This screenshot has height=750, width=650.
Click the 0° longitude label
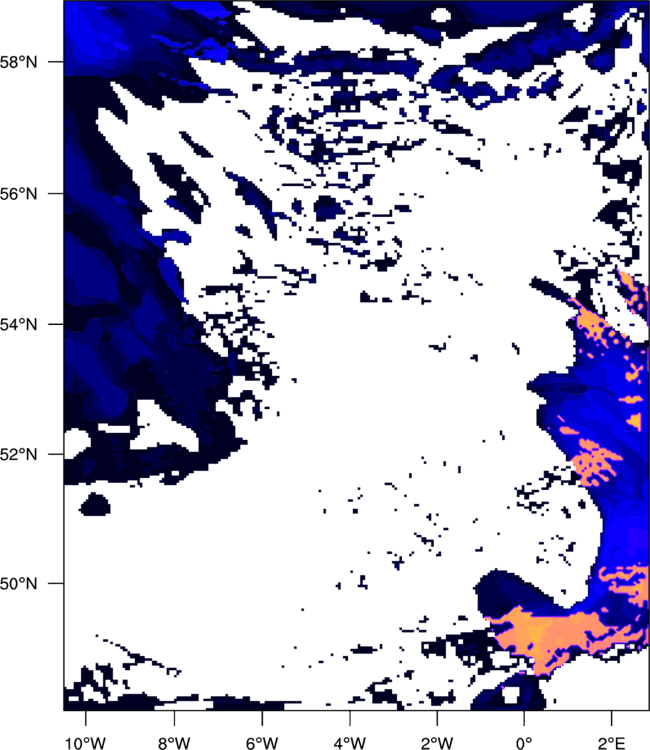pyautogui.click(x=524, y=743)
